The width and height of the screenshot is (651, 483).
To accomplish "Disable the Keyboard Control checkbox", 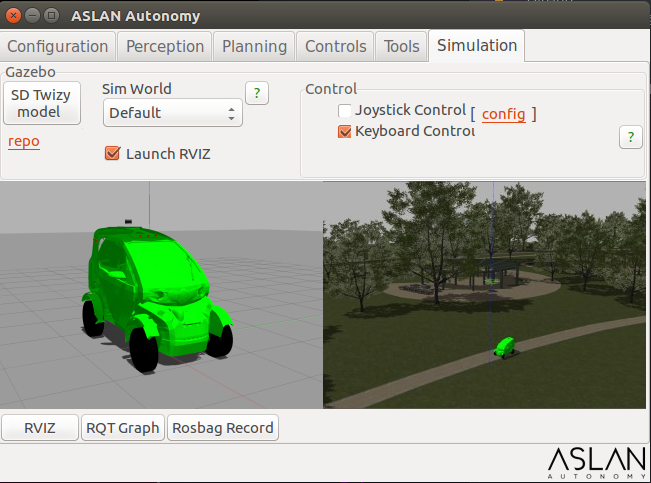I will [345, 132].
